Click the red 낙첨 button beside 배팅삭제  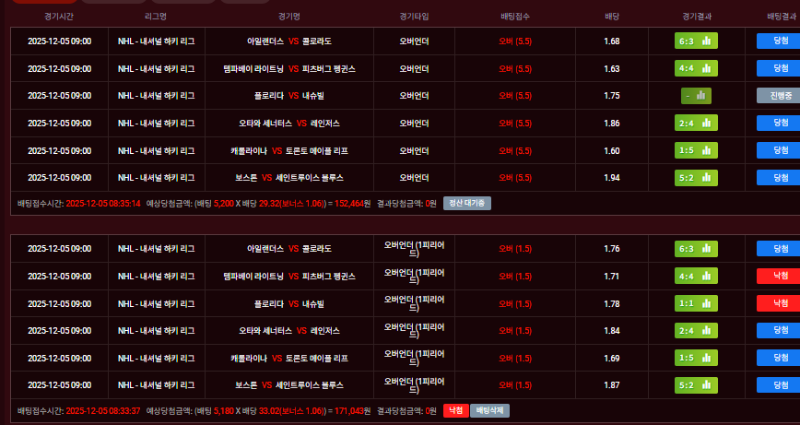(455, 410)
